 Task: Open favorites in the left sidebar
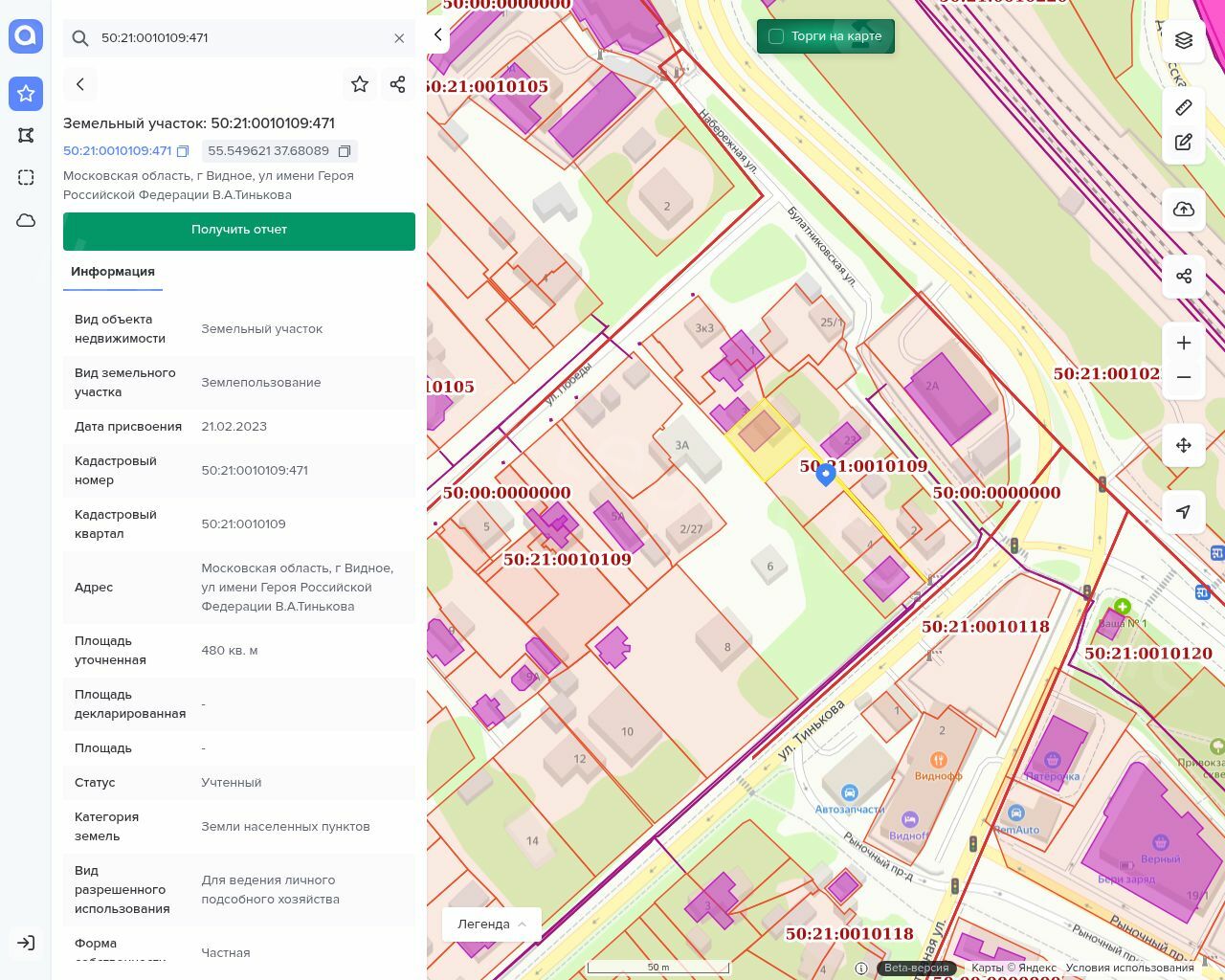(26, 94)
